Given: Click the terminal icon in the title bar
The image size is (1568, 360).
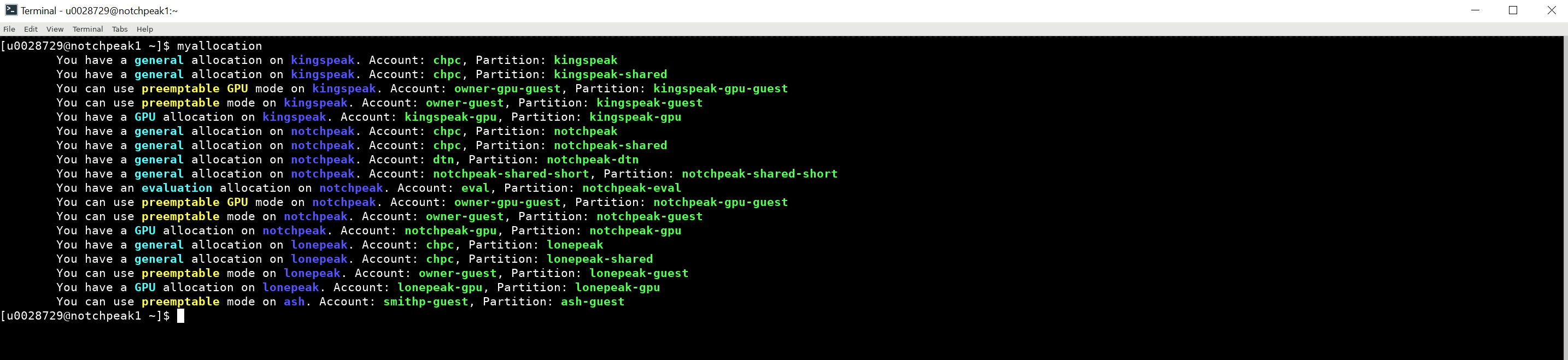Looking at the screenshot, I should (x=11, y=10).
